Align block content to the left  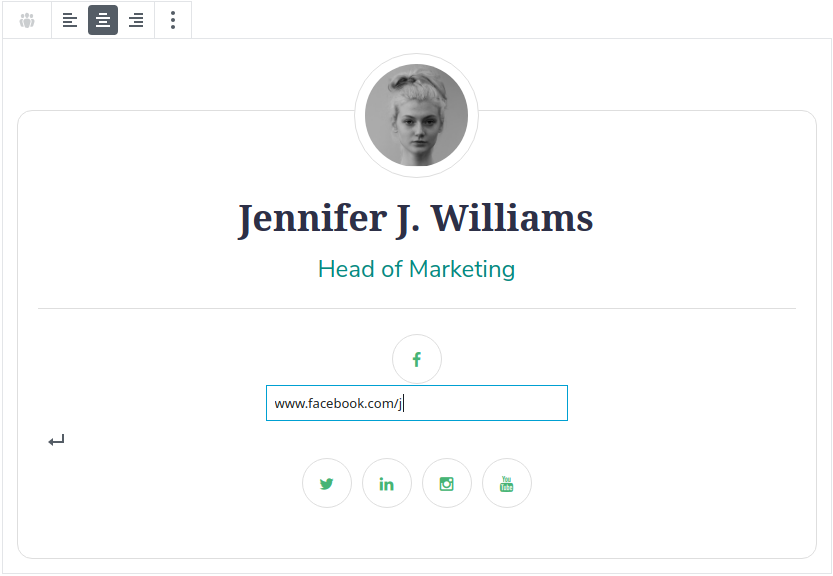coord(70,20)
